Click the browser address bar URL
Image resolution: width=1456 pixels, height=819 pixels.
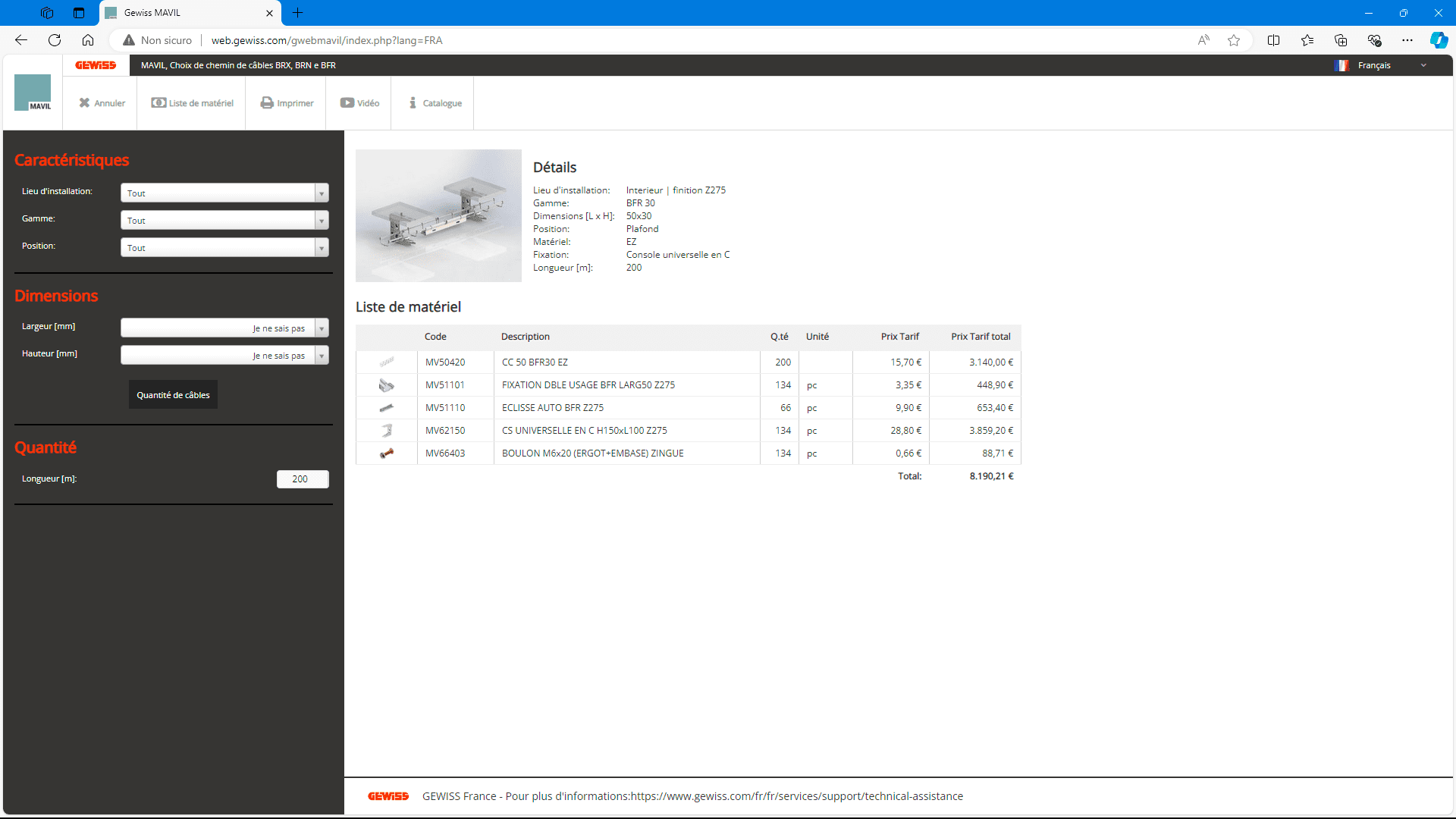coord(327,40)
